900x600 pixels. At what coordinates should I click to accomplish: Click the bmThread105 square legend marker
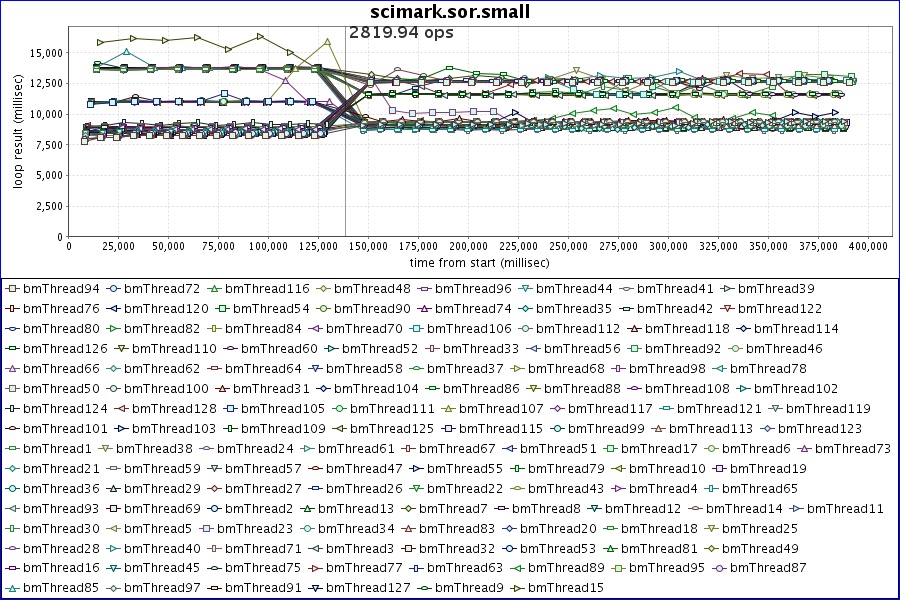pyautogui.click(x=230, y=409)
